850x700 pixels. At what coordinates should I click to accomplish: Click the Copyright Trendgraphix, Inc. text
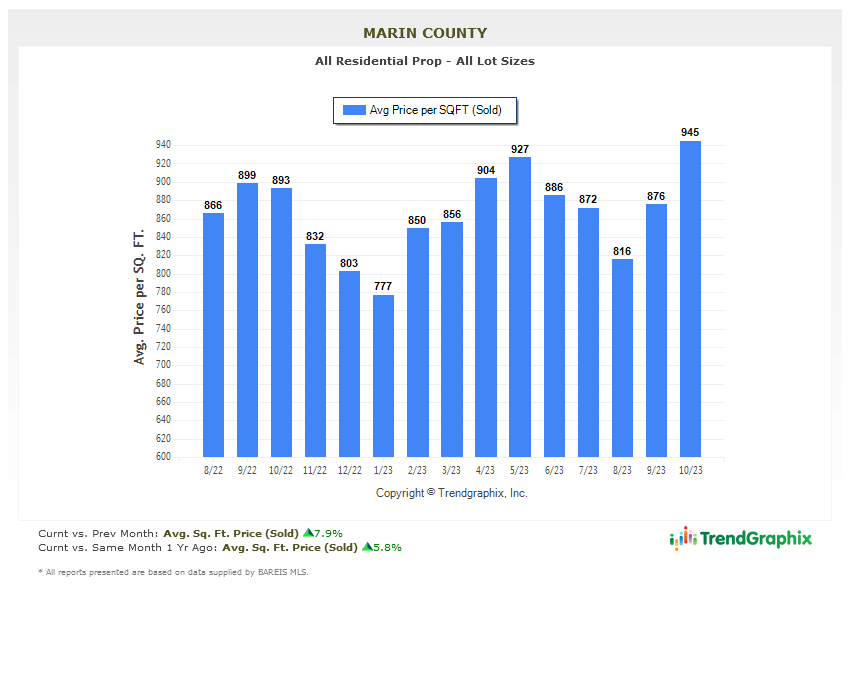(452, 493)
